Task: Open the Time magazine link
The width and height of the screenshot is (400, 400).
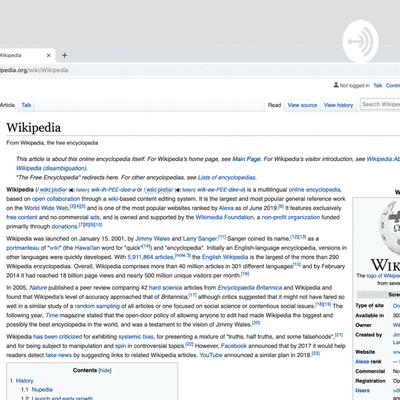Action: pos(52,315)
